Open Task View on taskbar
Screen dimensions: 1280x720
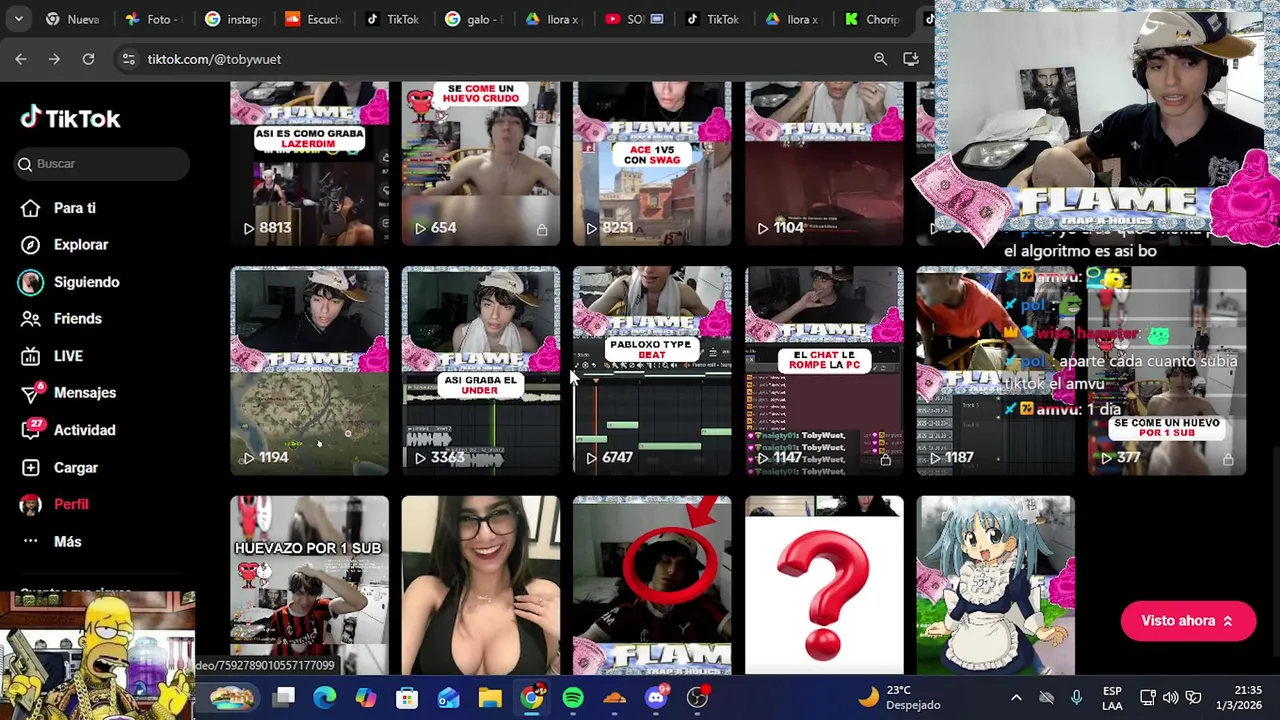284,697
